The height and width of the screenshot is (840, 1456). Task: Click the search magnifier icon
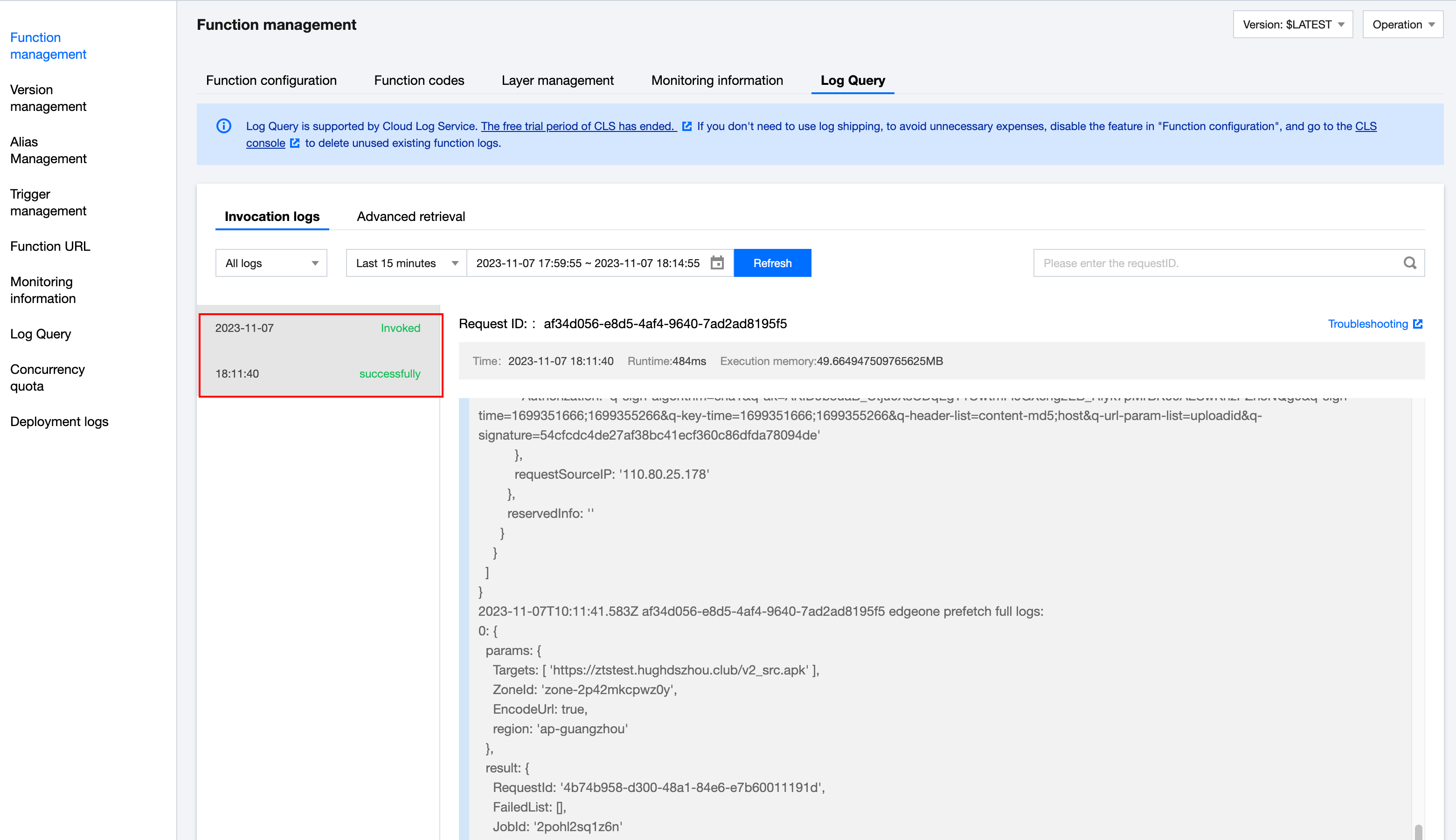(x=1410, y=263)
